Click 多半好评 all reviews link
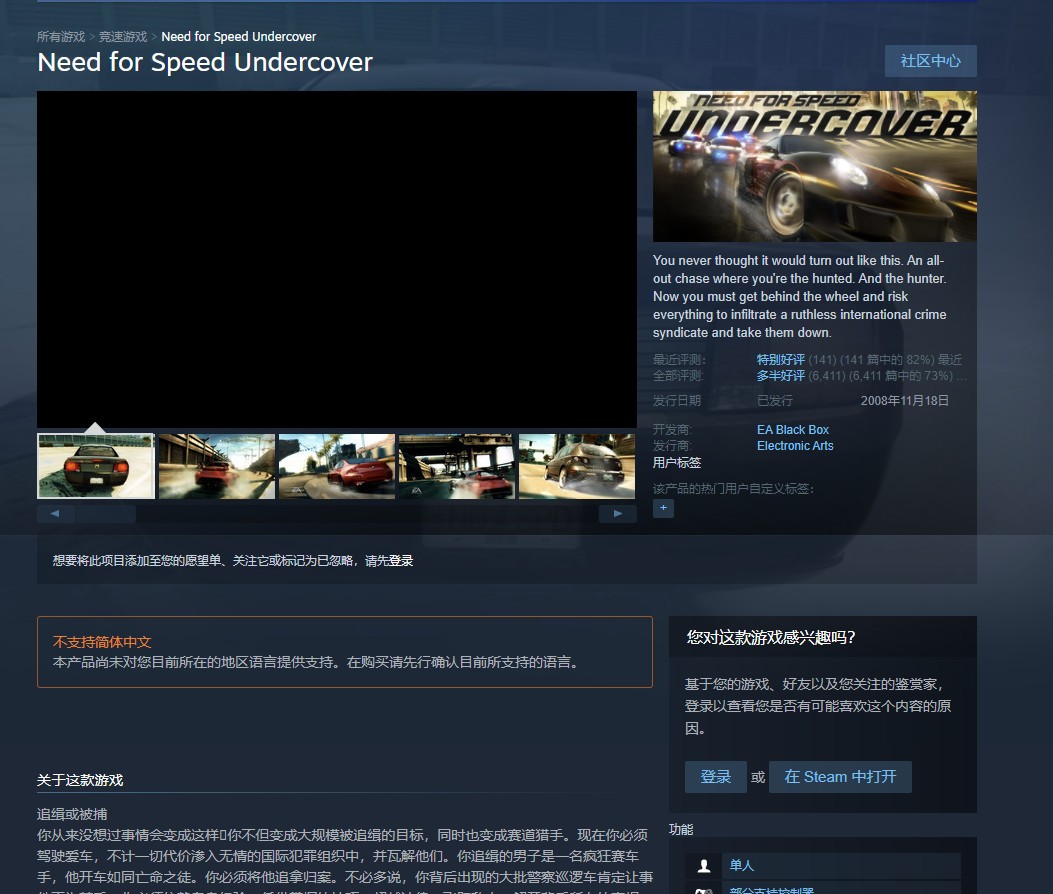 click(x=780, y=376)
